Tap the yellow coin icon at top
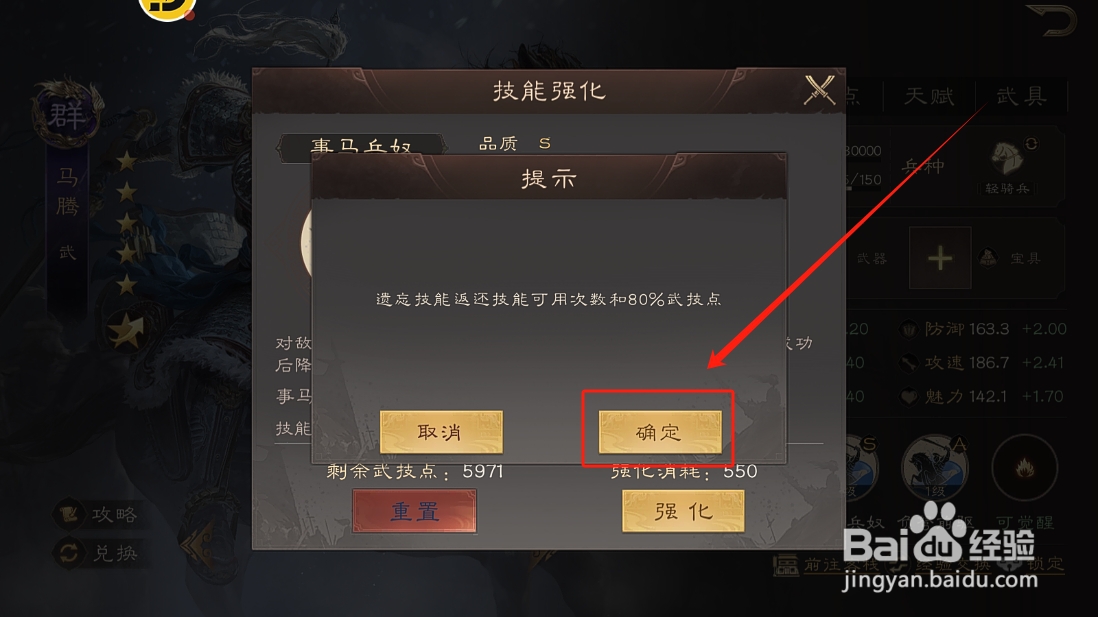This screenshot has width=1098, height=617. [167, 8]
